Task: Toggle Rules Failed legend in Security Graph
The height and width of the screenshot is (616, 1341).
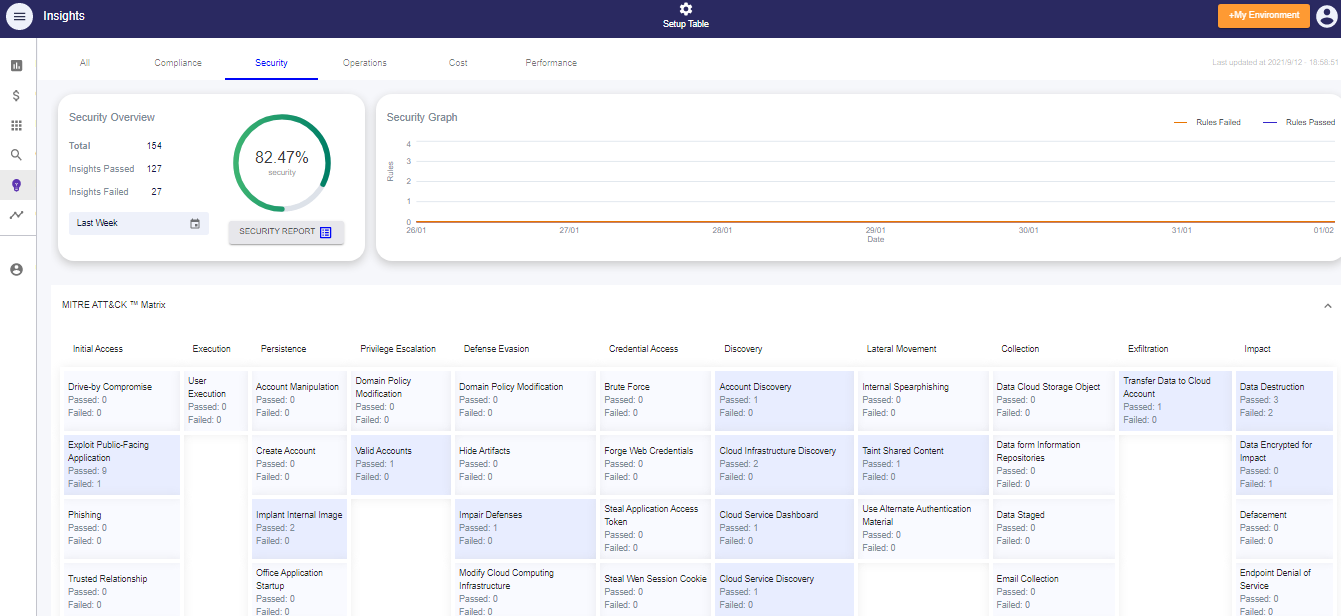Action: pos(1208,122)
